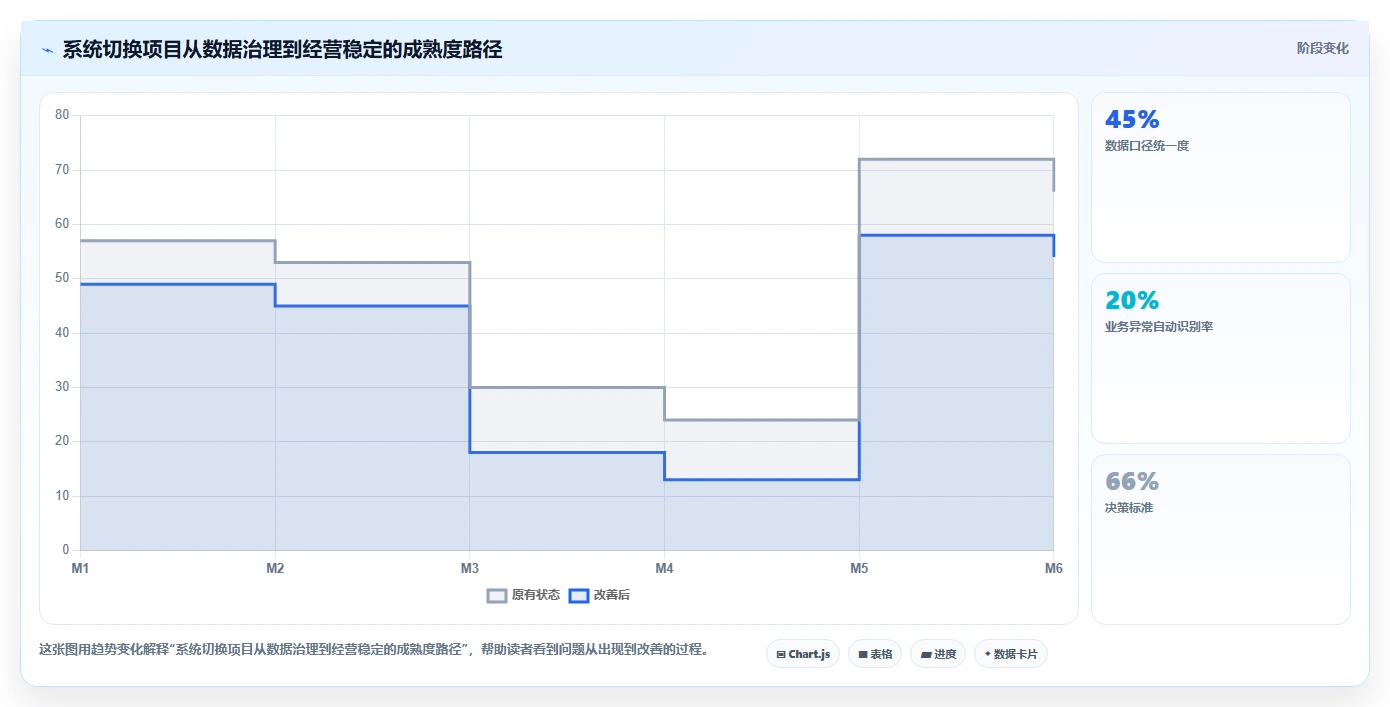Click the 0 y-axis value

pyautogui.click(x=66, y=550)
